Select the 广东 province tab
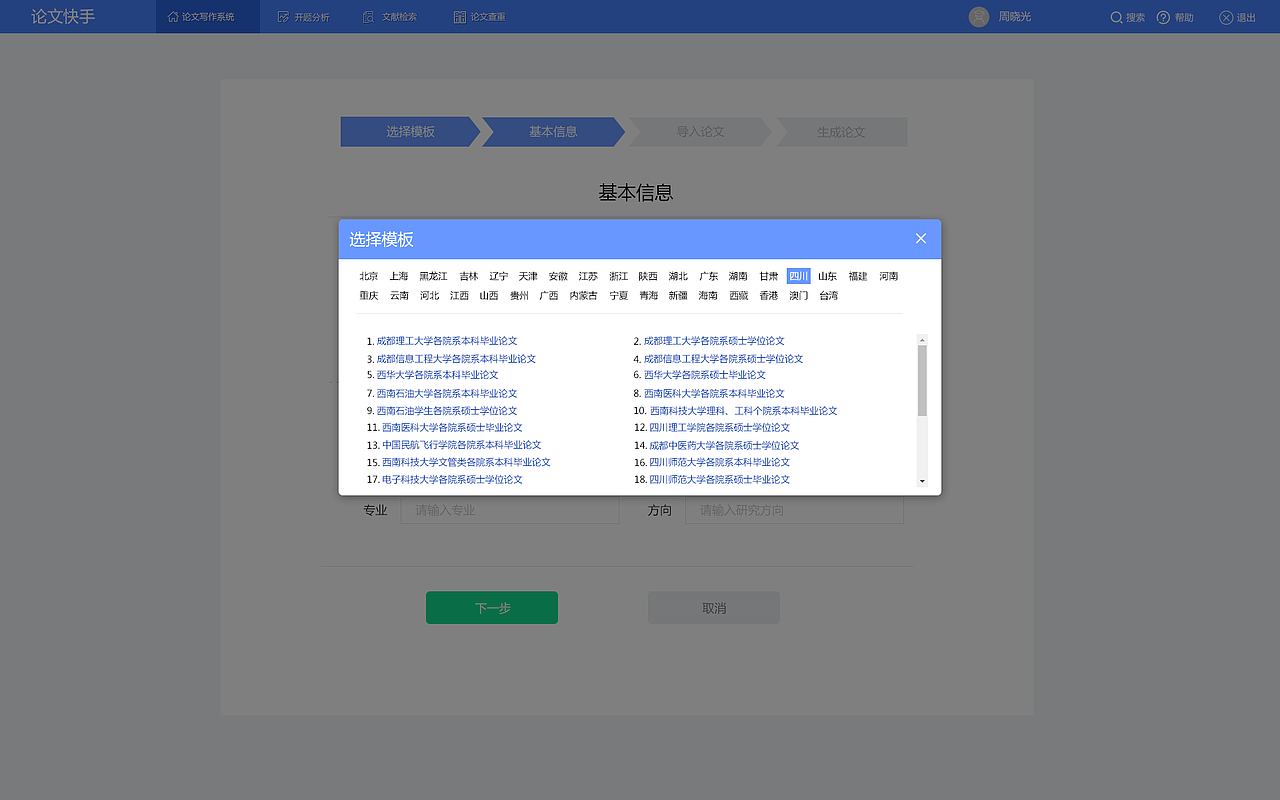Screen dimensions: 1280x800 [x=709, y=276]
